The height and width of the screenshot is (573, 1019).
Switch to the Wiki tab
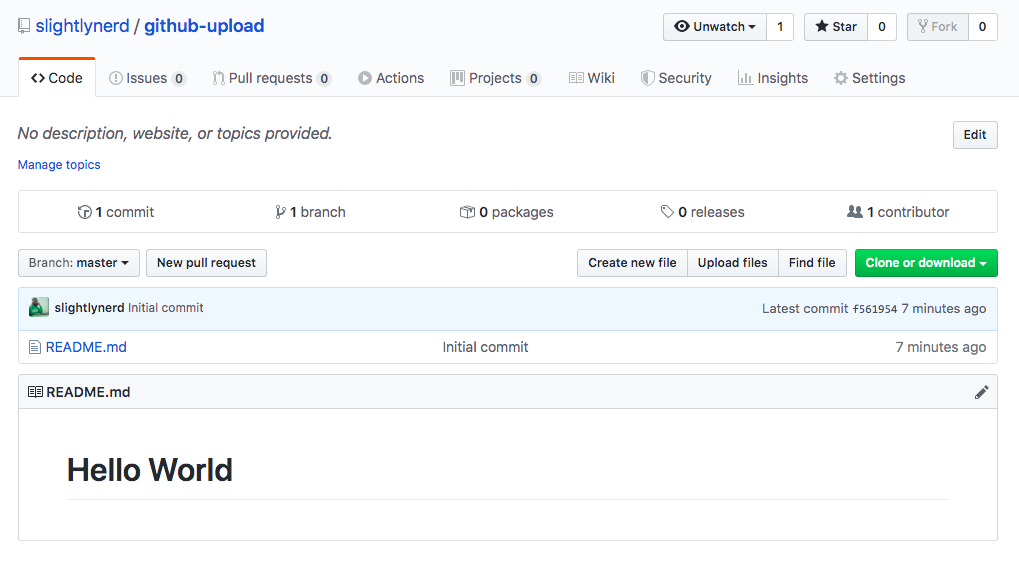[591, 78]
